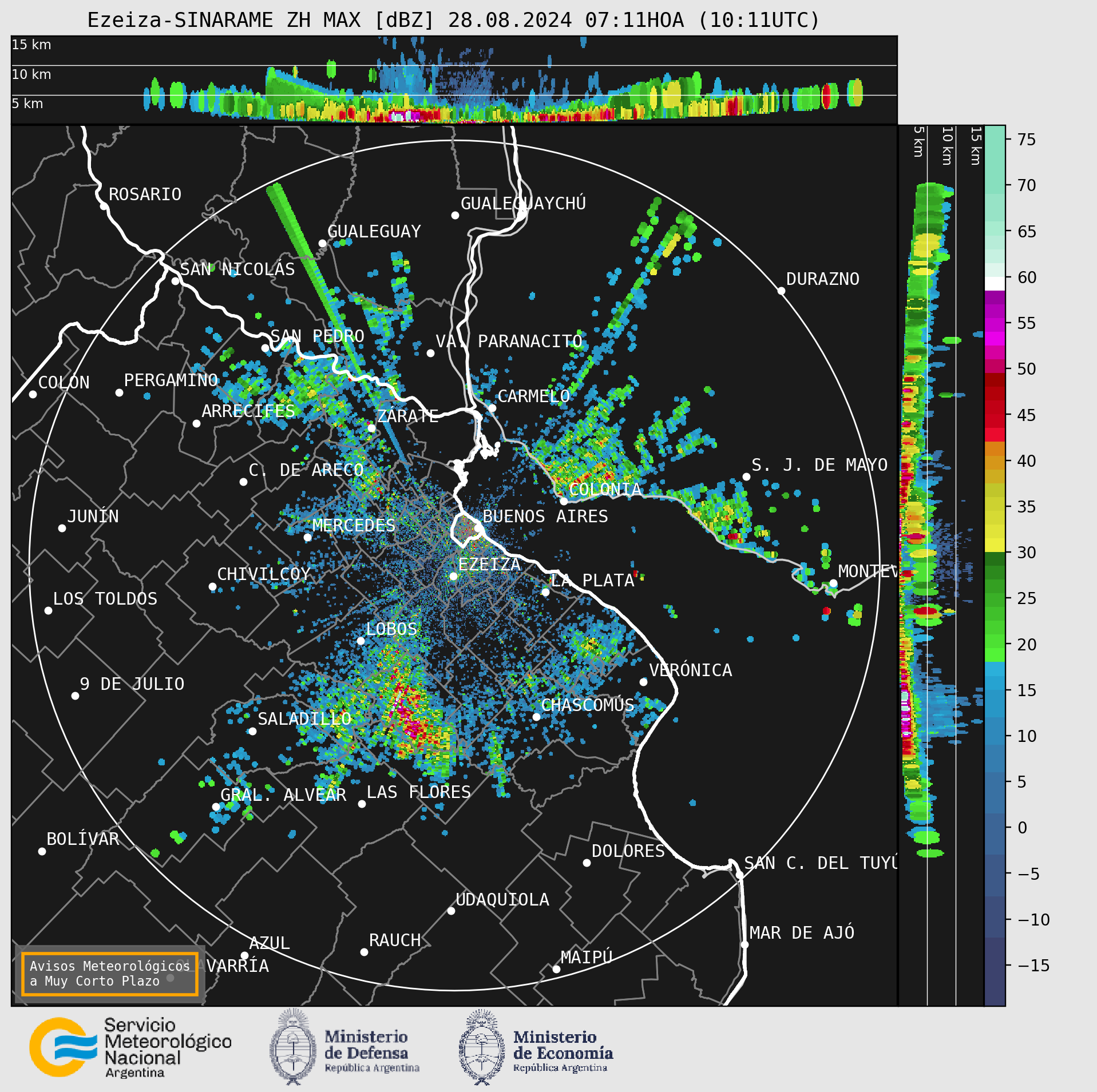
Task: Click the LOS TOLDOS city label
Action: tap(105, 598)
